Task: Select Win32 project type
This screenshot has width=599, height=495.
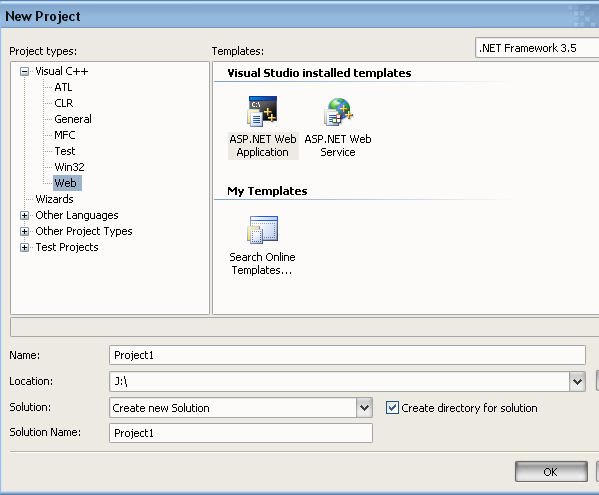Action: point(69,167)
